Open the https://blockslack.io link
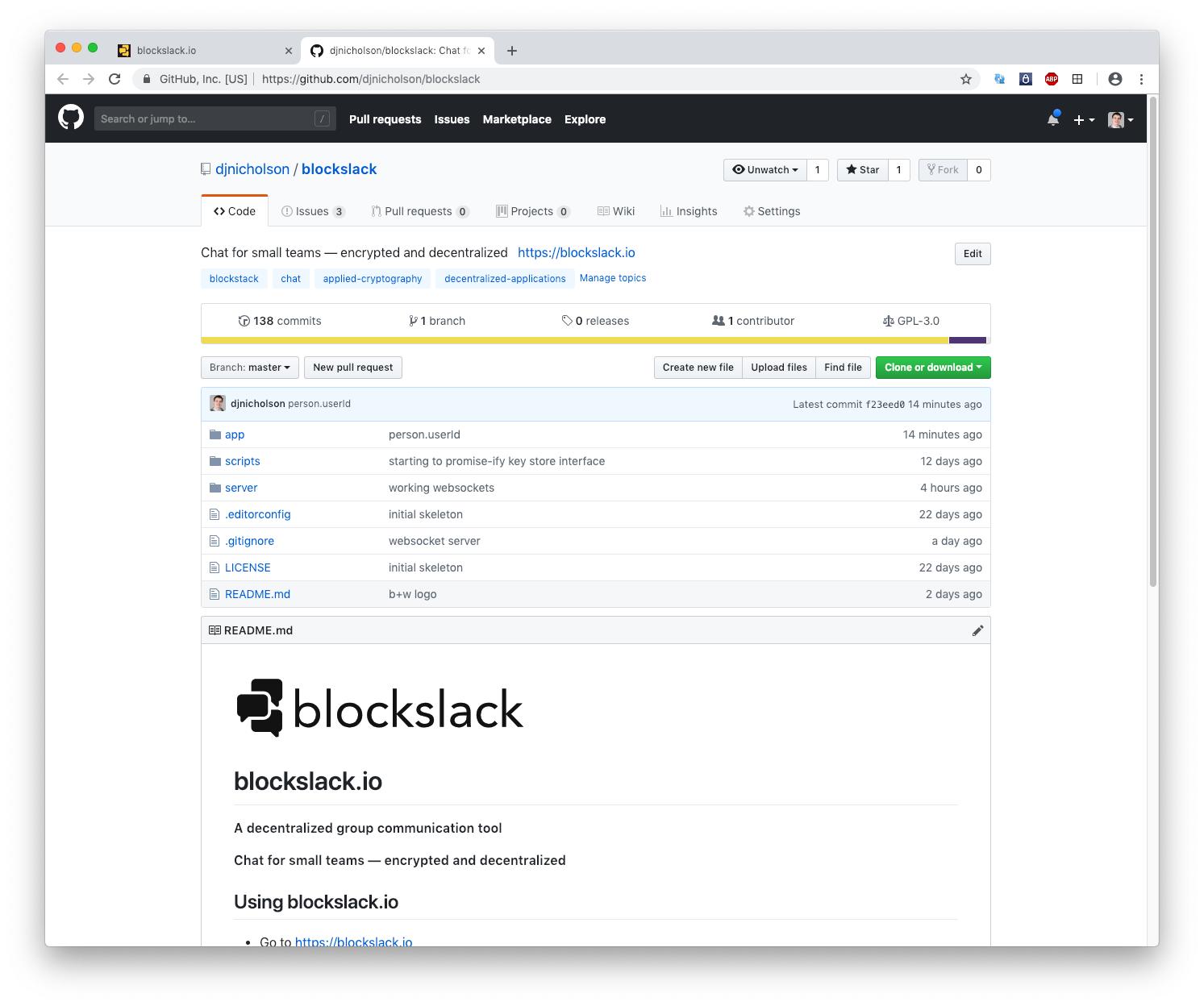This screenshot has width=1204, height=1006. point(576,252)
